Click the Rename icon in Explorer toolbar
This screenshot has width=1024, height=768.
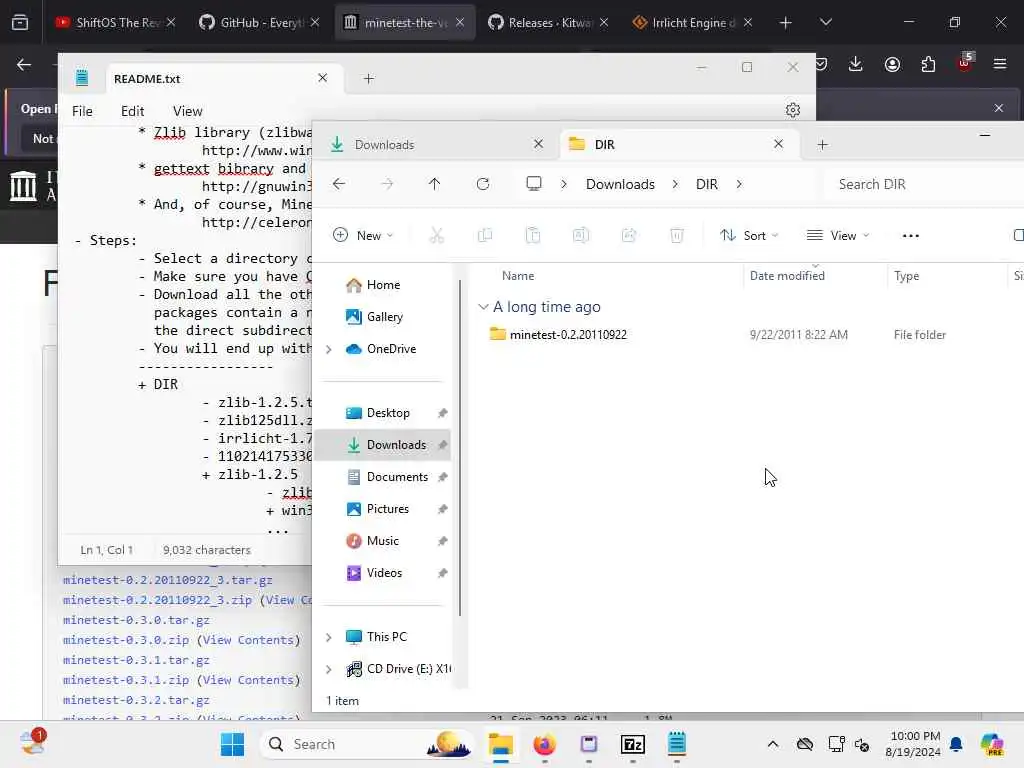tap(581, 235)
